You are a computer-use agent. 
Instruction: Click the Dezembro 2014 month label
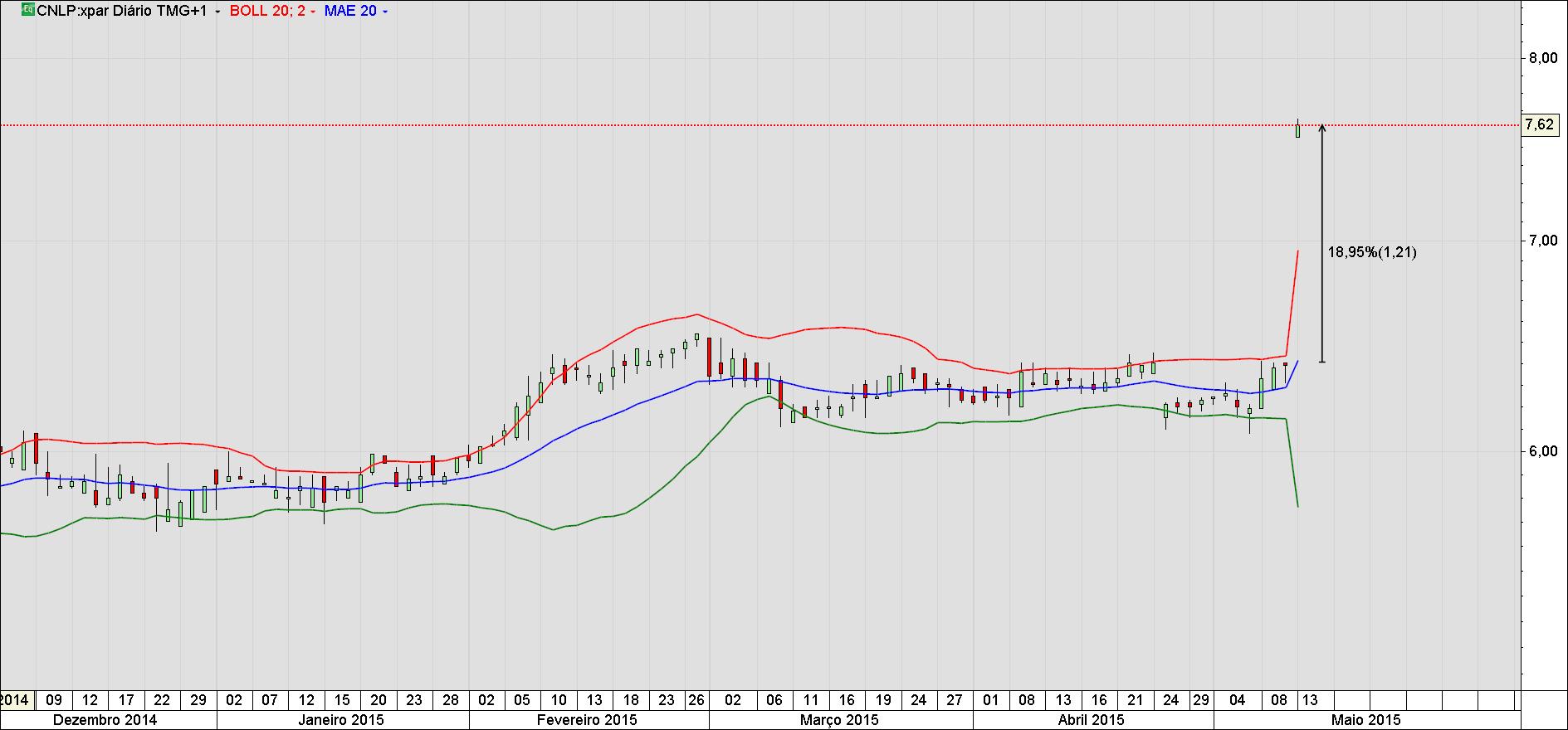click(105, 720)
